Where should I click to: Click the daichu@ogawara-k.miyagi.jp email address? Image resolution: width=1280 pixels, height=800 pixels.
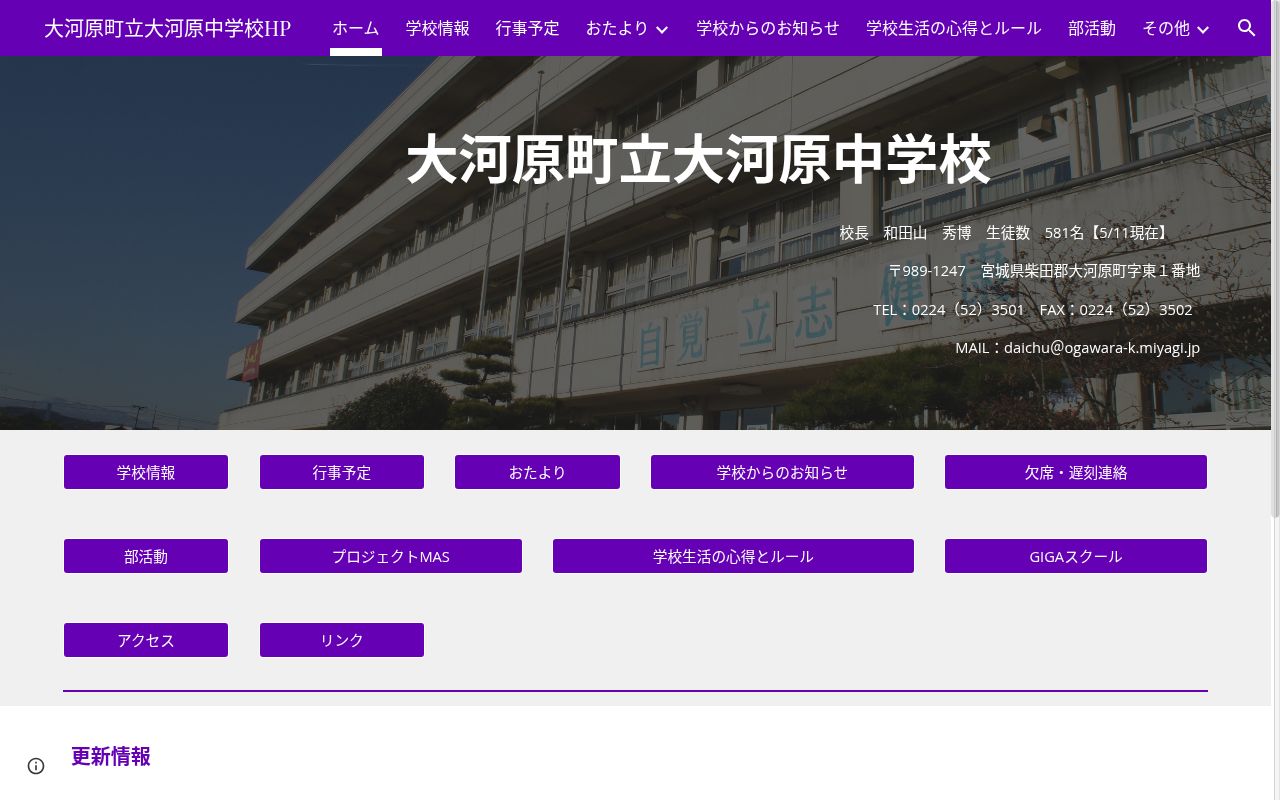click(1102, 348)
